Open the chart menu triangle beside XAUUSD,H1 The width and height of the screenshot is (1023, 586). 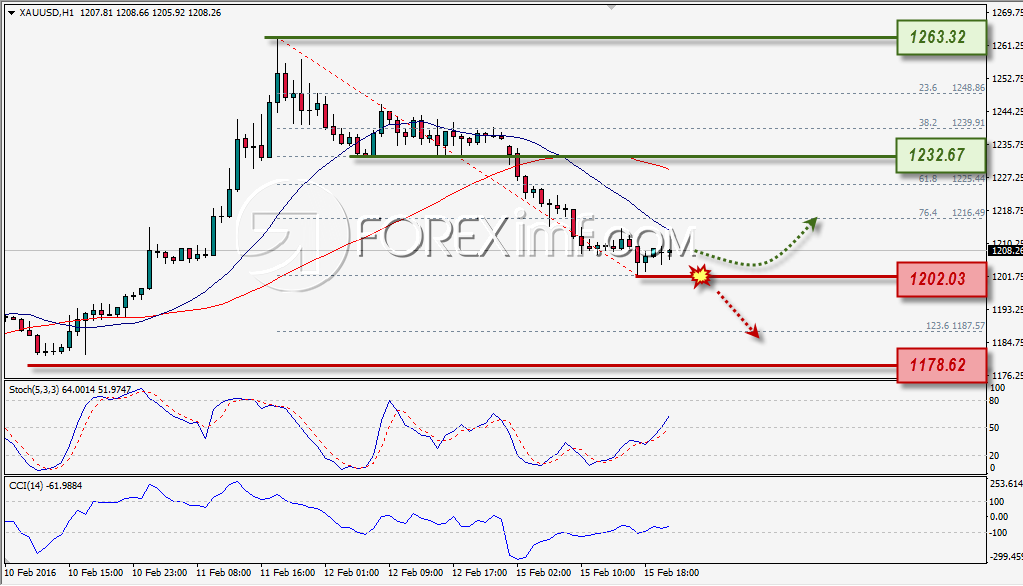pos(11,12)
